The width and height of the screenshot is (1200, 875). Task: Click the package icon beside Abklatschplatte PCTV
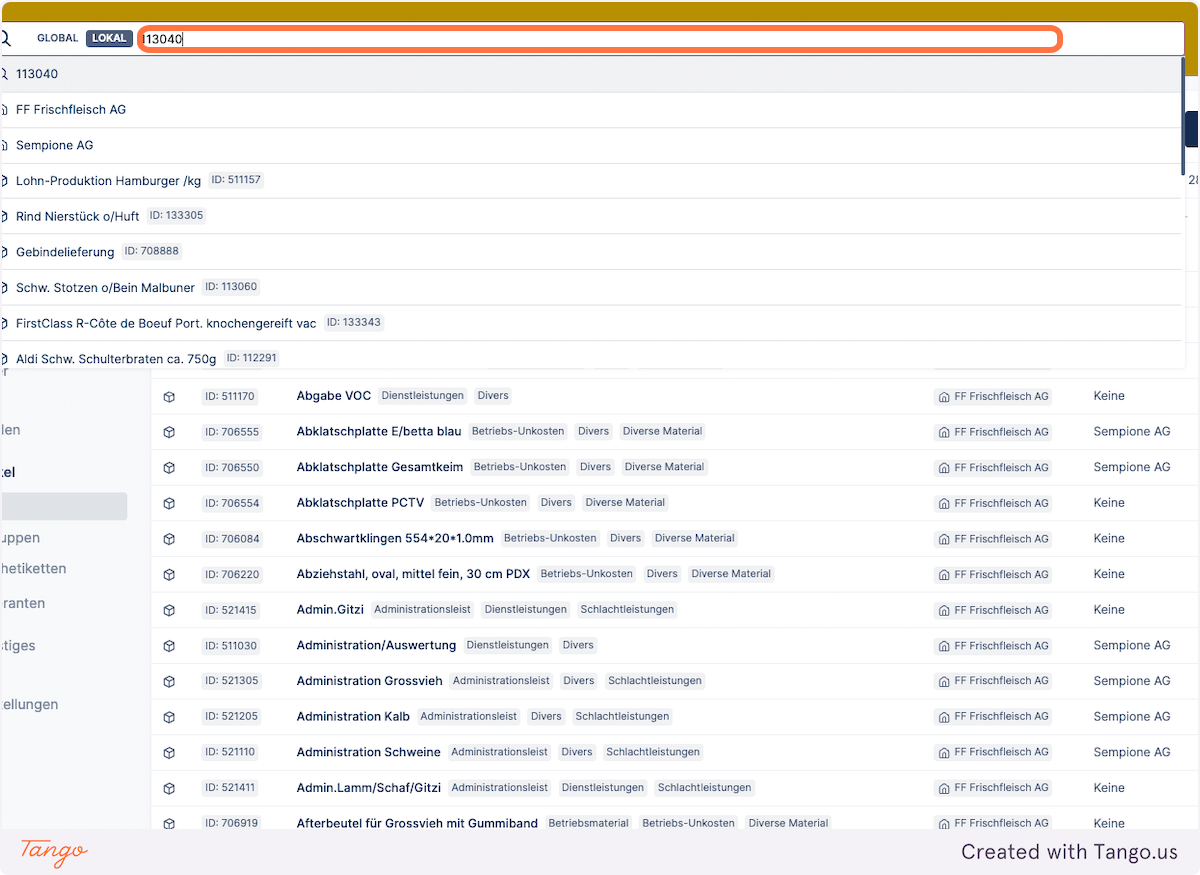(x=169, y=503)
